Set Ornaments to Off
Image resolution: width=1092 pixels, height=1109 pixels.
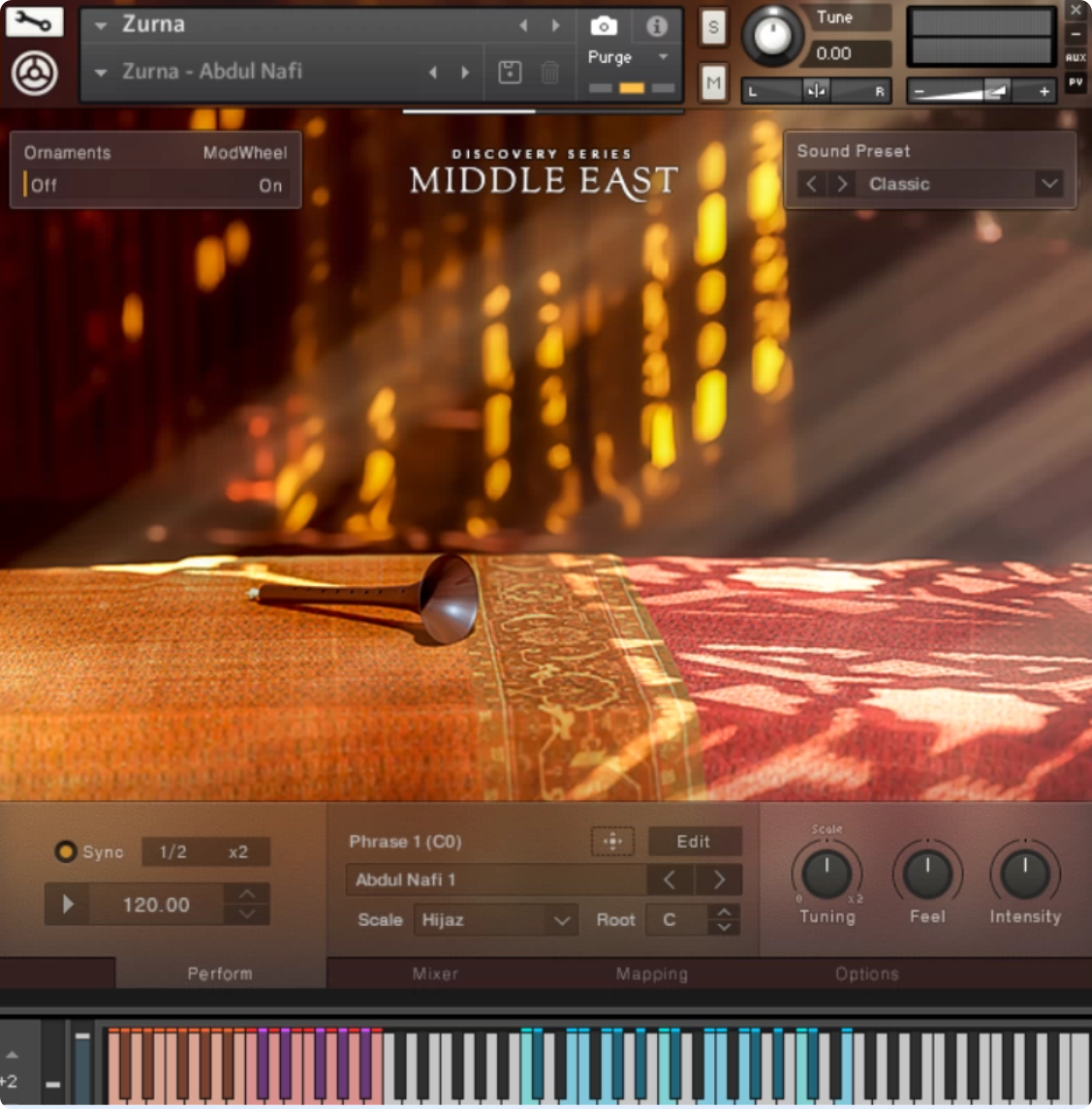[44, 185]
